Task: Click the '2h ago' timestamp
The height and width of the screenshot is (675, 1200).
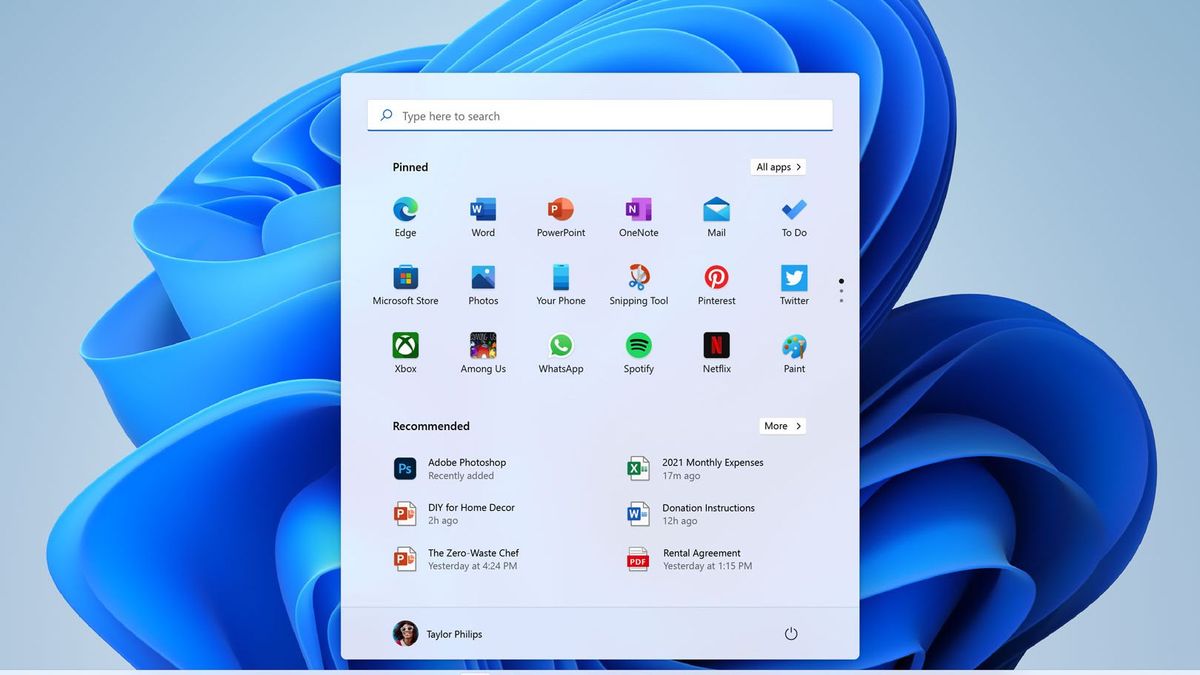Action: (x=443, y=521)
